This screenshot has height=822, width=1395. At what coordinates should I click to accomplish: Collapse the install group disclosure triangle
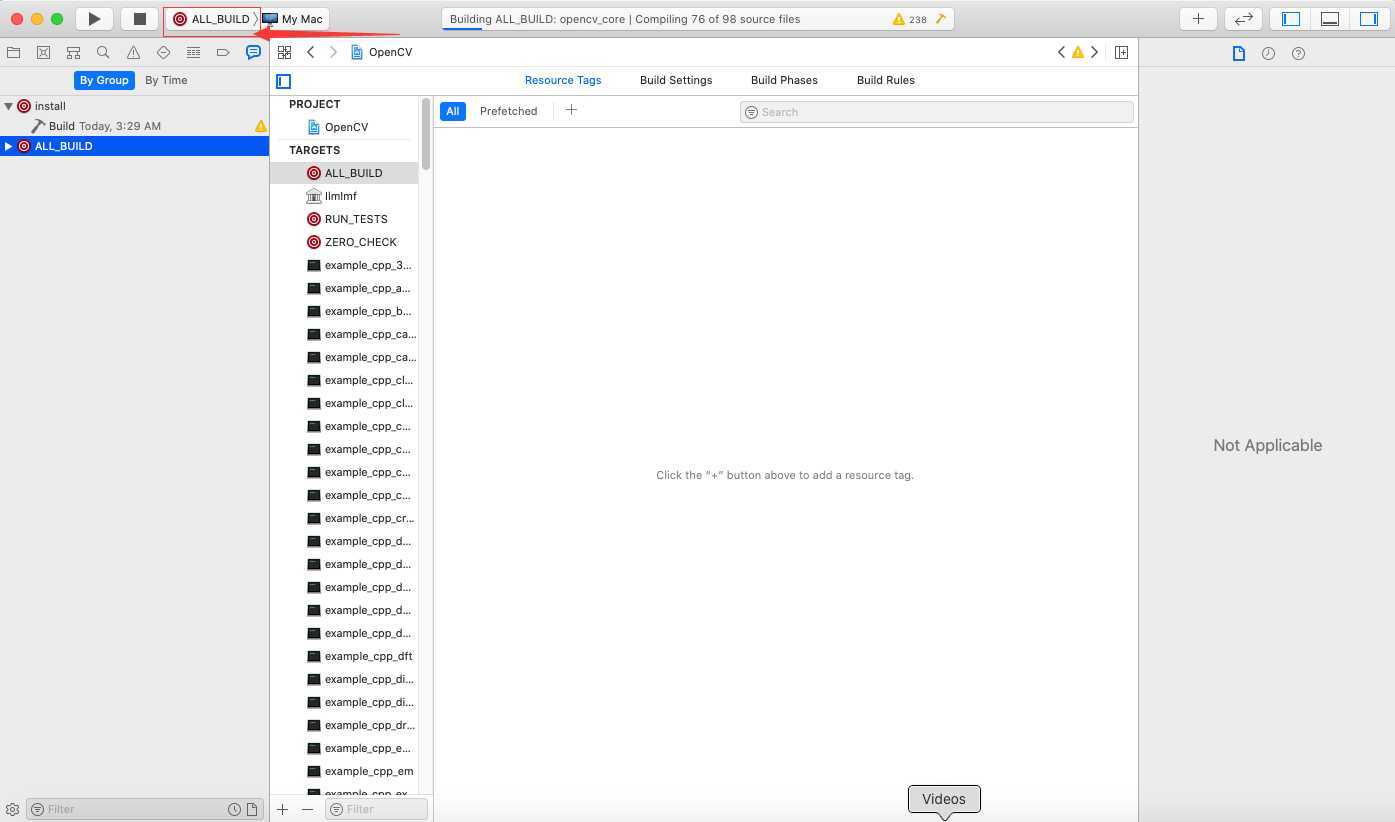coord(8,106)
